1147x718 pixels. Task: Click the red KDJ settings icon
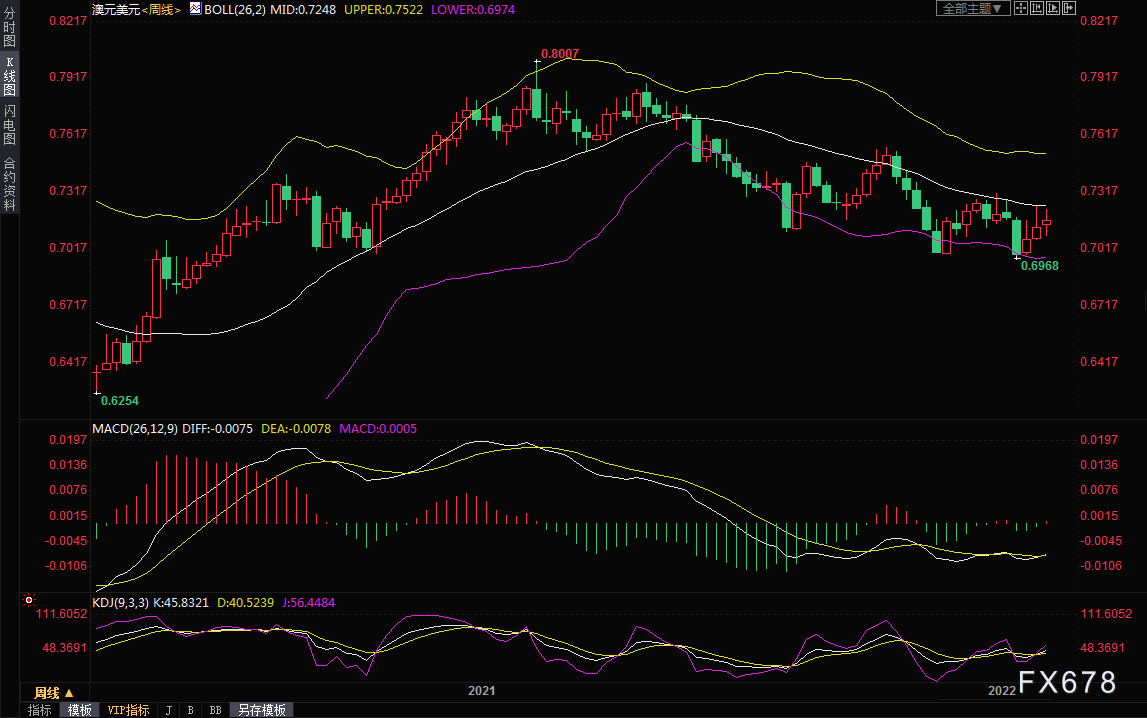click(29, 600)
